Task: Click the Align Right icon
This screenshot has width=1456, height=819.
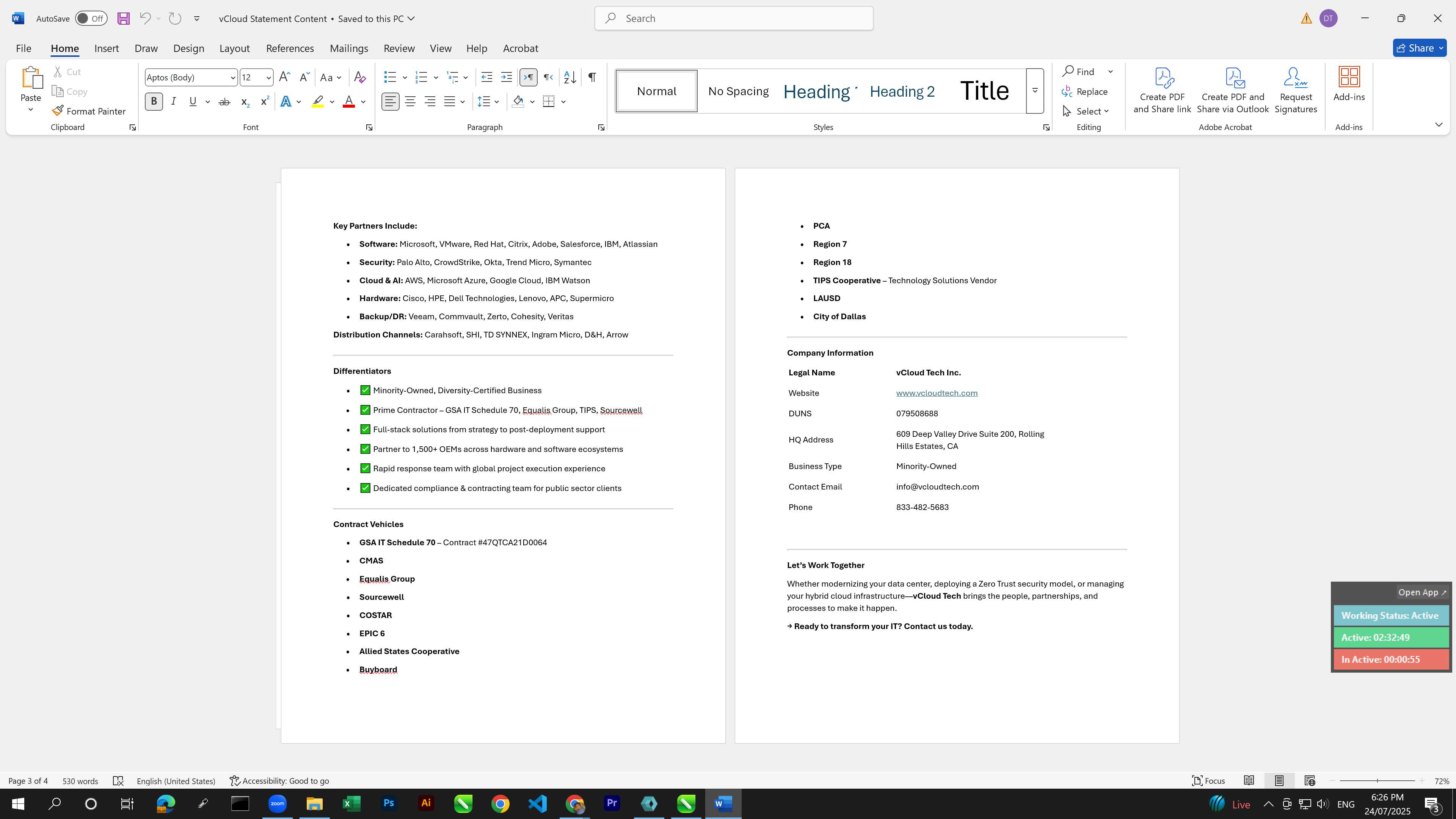Action: [430, 102]
